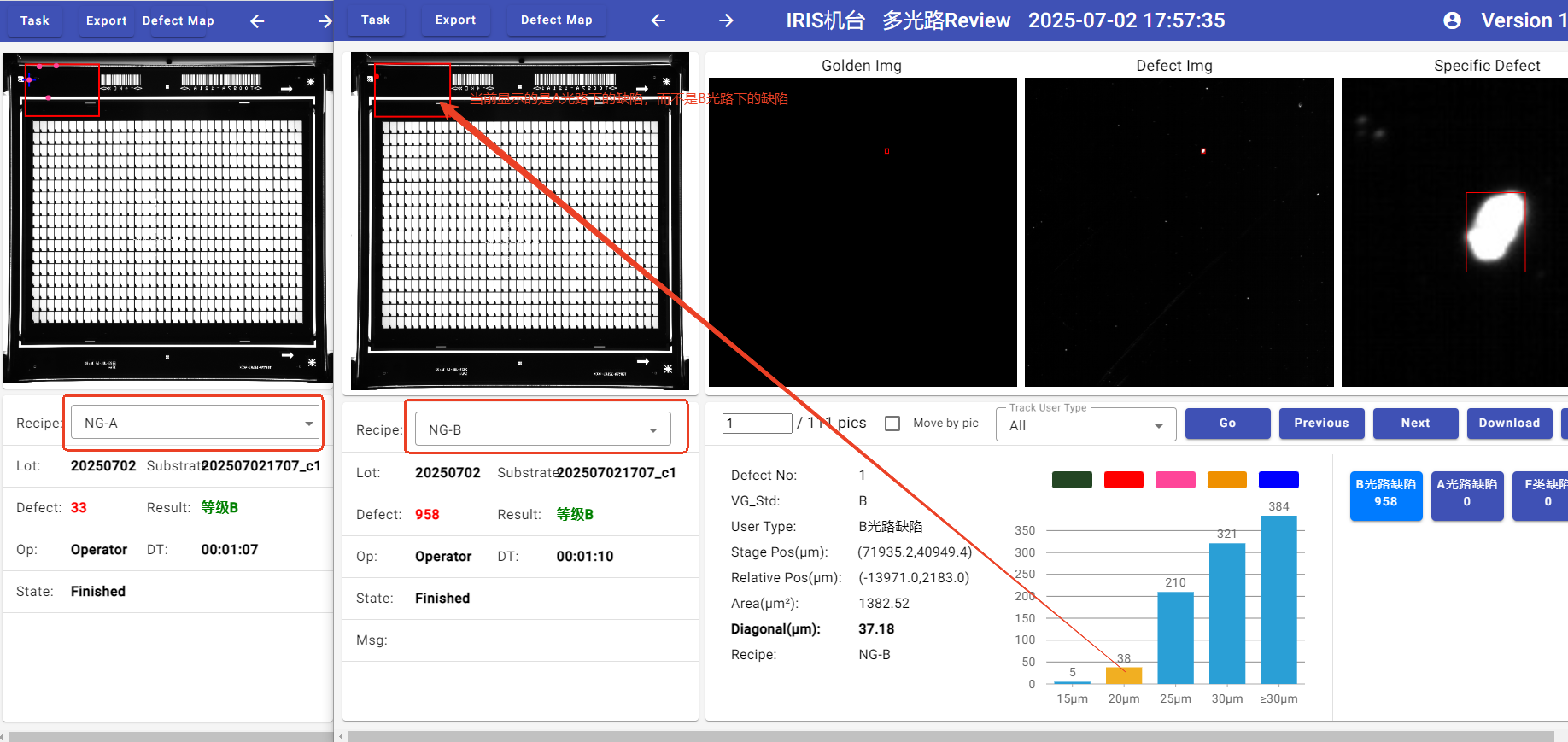Click the orange legend swatch
The image size is (1568, 742).
(x=1227, y=480)
